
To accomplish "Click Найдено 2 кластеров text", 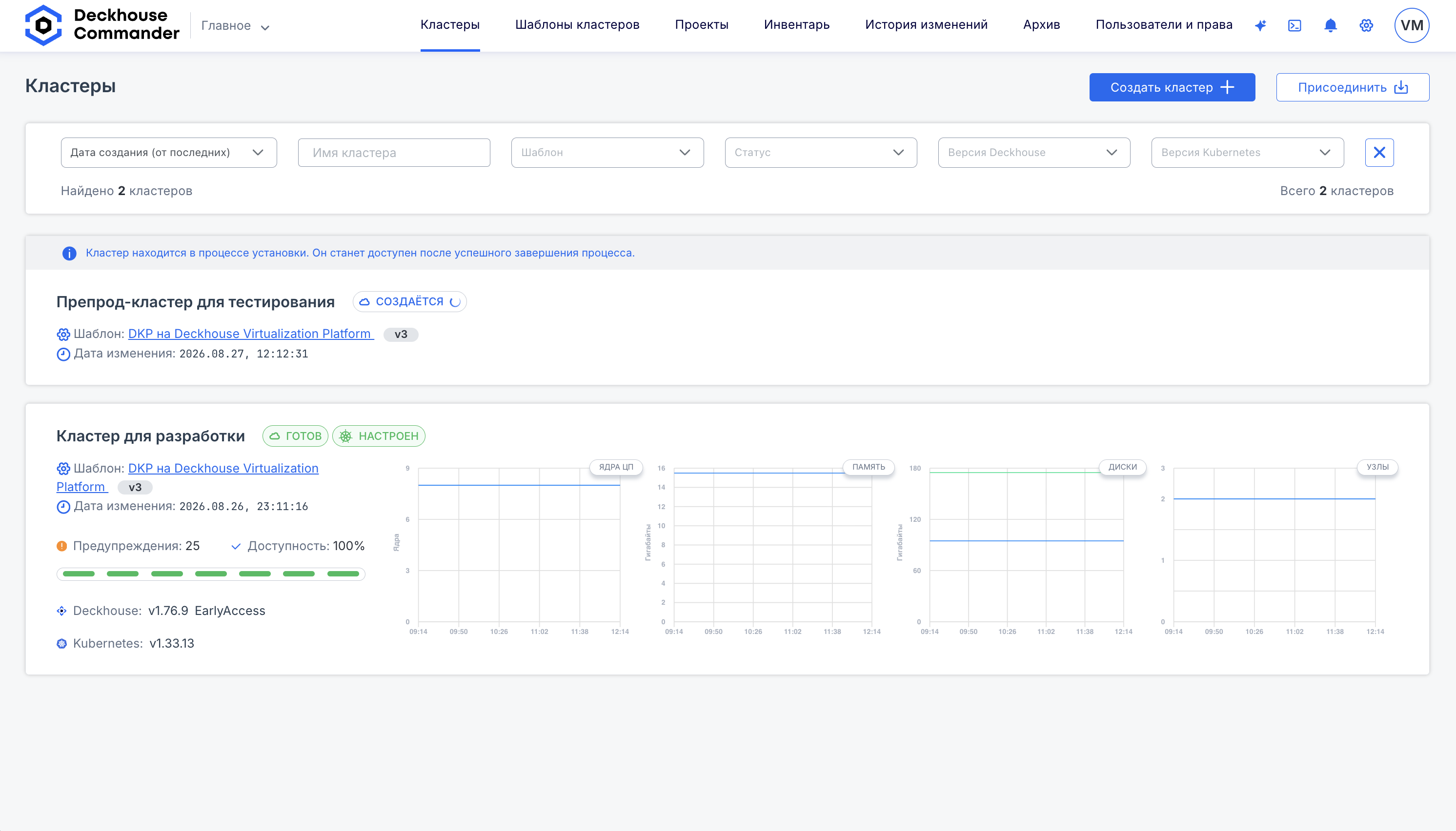I will (x=127, y=191).
